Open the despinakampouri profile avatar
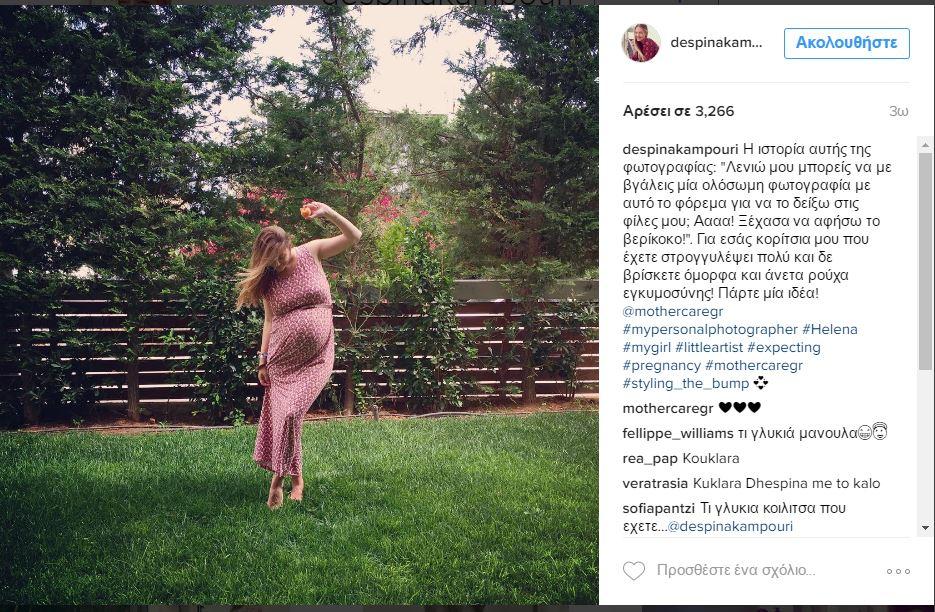This screenshot has width=935, height=612. tap(640, 43)
